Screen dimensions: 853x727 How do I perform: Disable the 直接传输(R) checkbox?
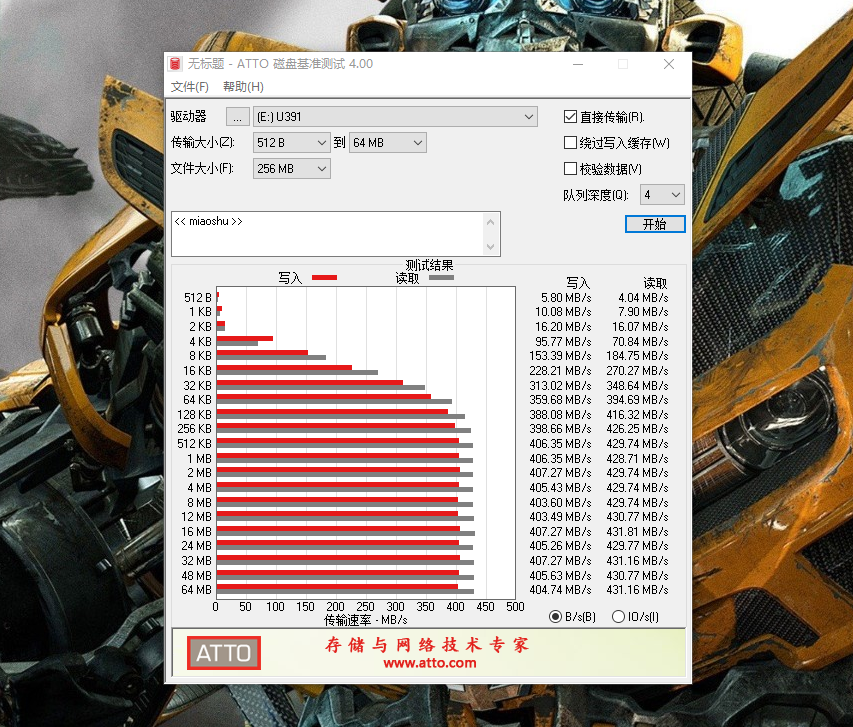(x=570, y=115)
